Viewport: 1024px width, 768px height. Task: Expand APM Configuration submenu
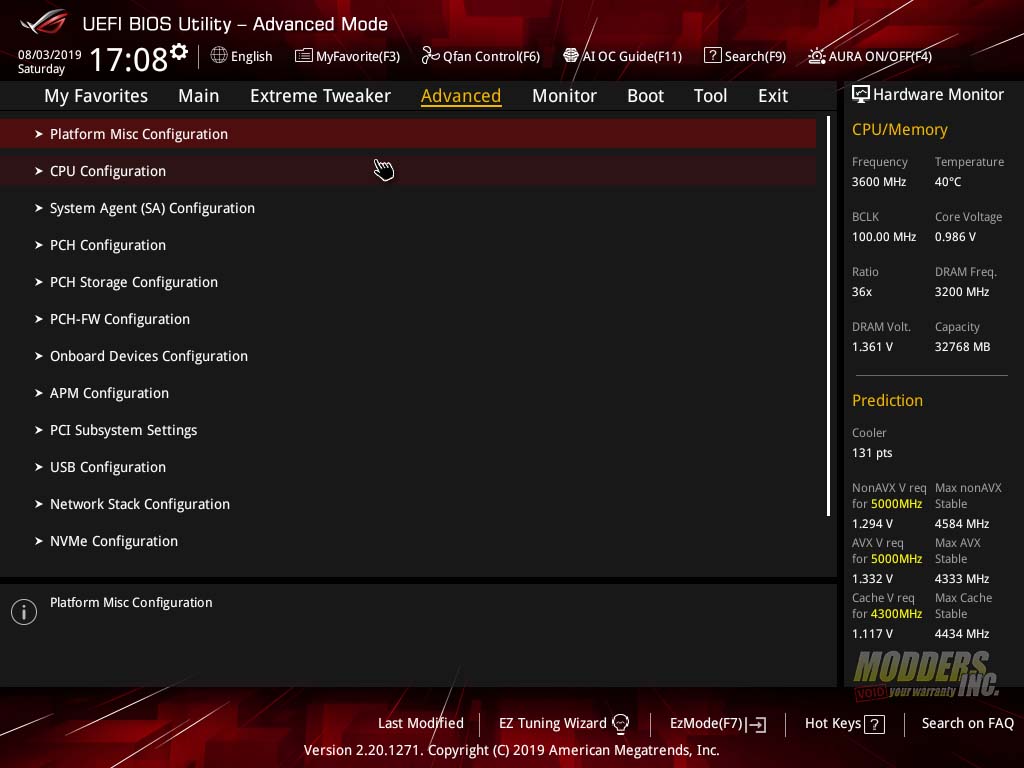click(408, 393)
